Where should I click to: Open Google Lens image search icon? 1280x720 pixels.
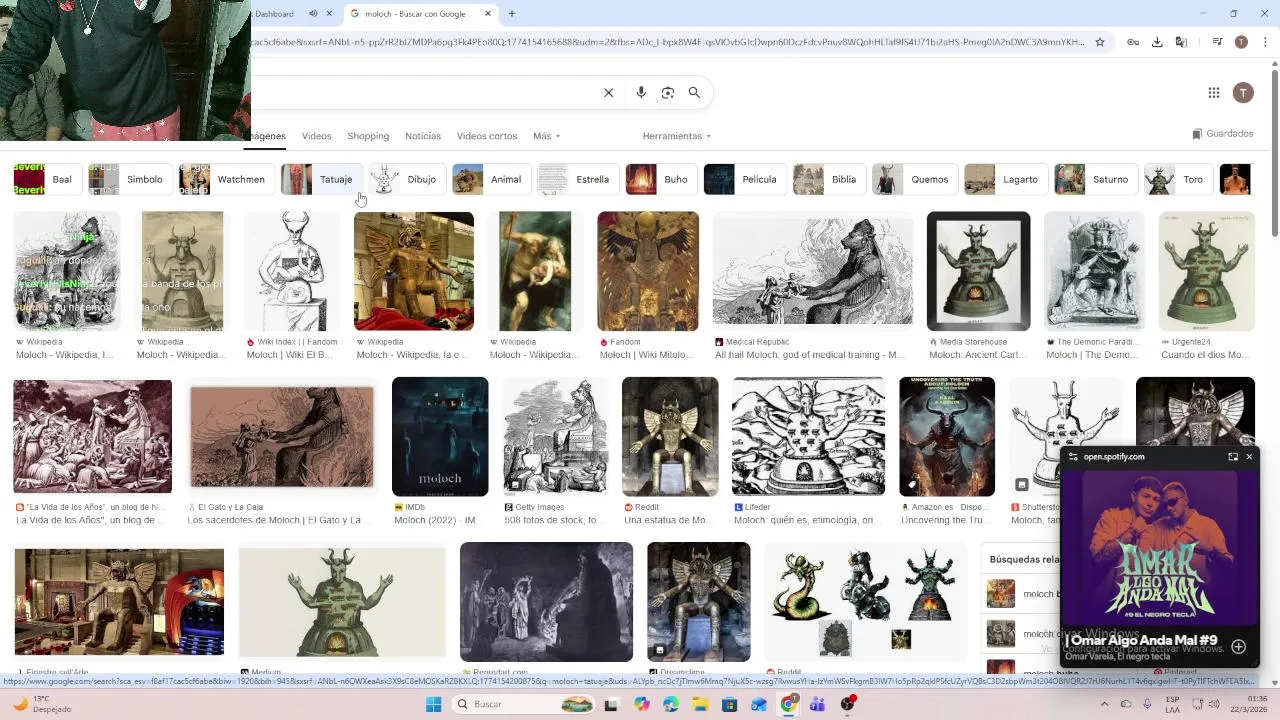pyautogui.click(x=668, y=93)
